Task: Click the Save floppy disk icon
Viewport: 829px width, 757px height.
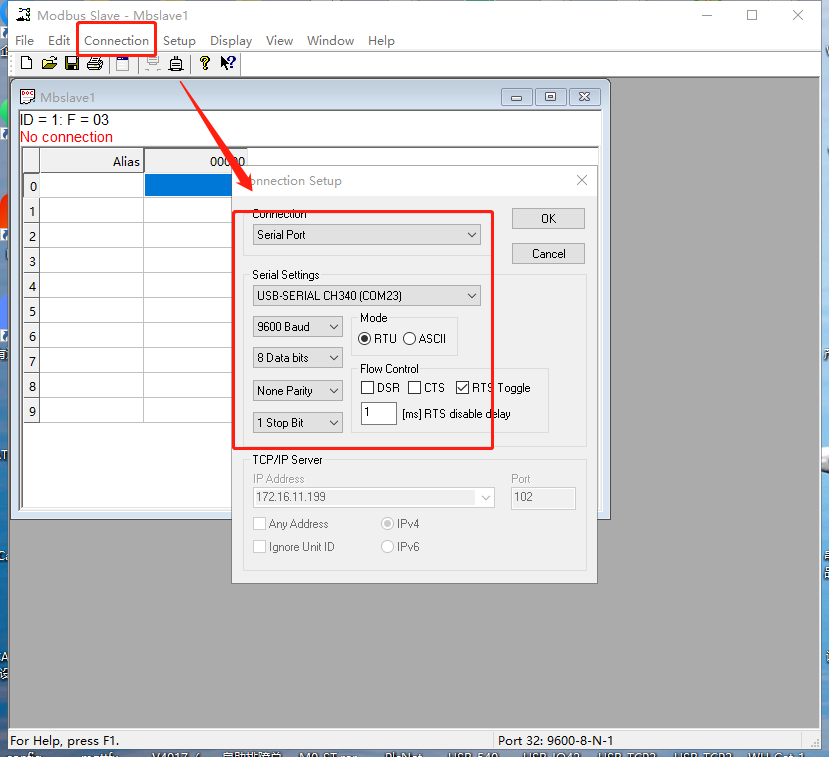Action: tap(72, 64)
